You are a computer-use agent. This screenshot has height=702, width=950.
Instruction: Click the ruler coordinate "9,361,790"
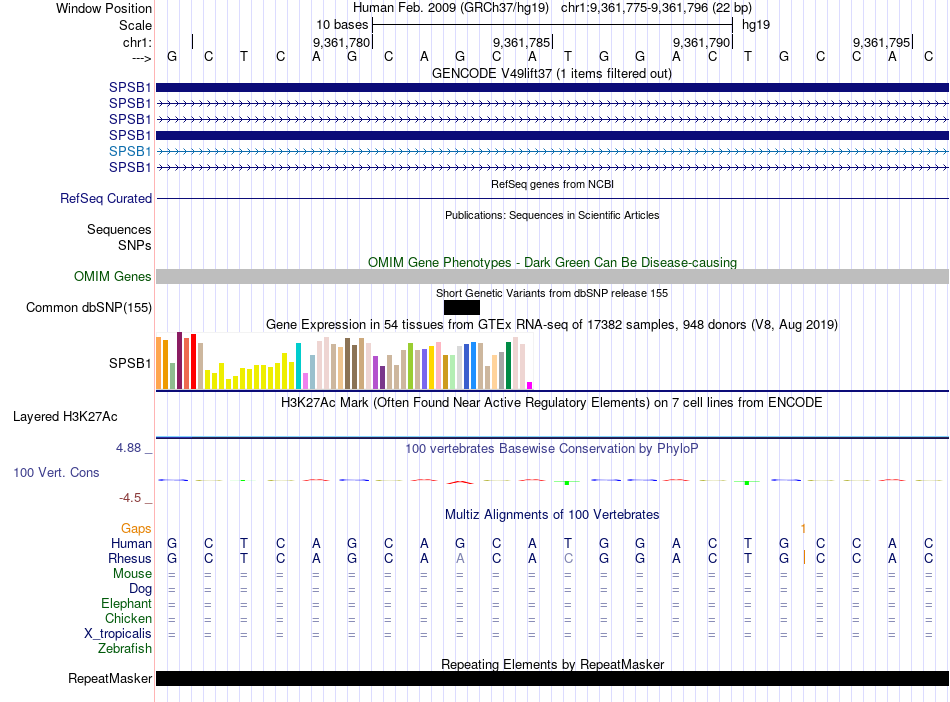pos(701,42)
